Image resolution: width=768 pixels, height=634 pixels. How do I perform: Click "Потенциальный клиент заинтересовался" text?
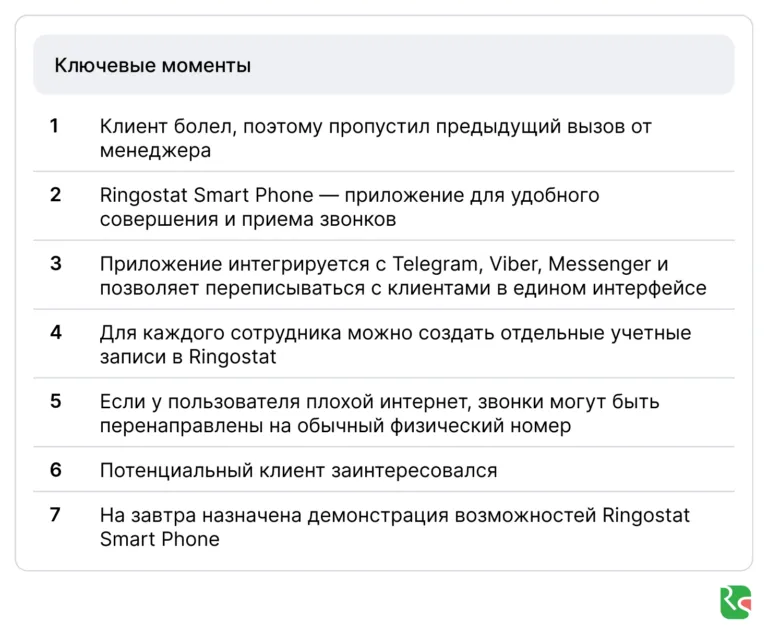[298, 470]
